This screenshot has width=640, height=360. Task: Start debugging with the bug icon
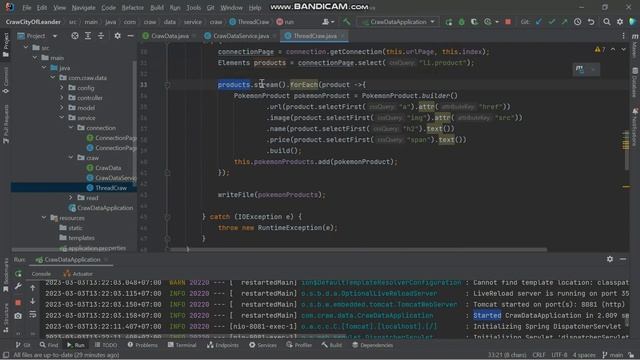(x=462, y=22)
